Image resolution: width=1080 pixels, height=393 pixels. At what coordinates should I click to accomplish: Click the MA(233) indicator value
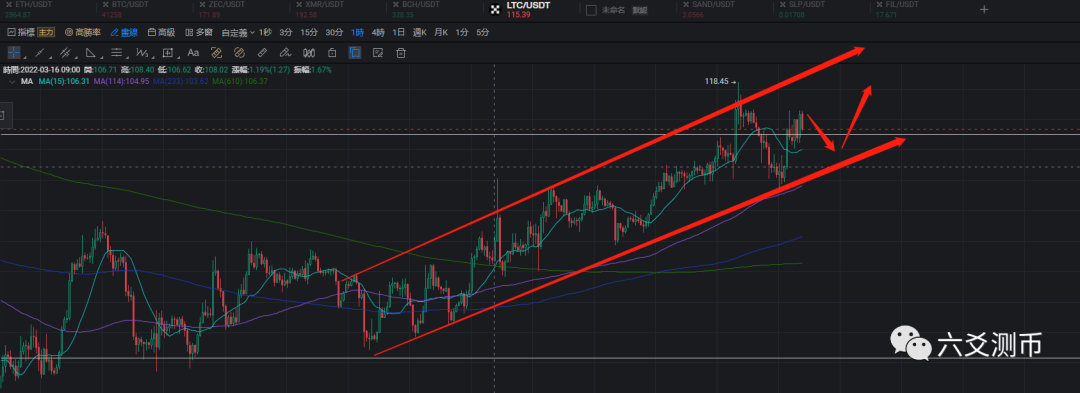[180, 81]
